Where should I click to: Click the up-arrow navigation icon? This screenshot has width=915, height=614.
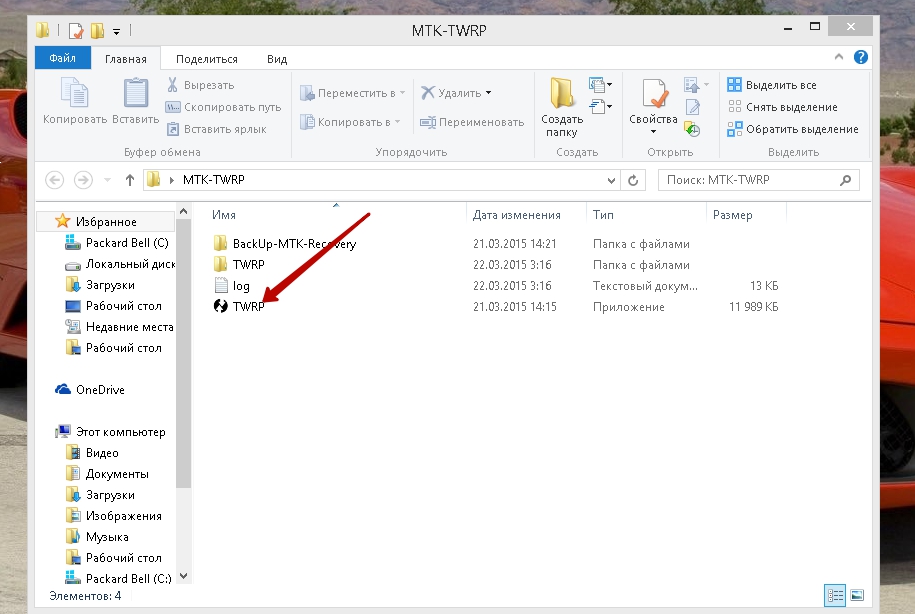click(x=130, y=180)
